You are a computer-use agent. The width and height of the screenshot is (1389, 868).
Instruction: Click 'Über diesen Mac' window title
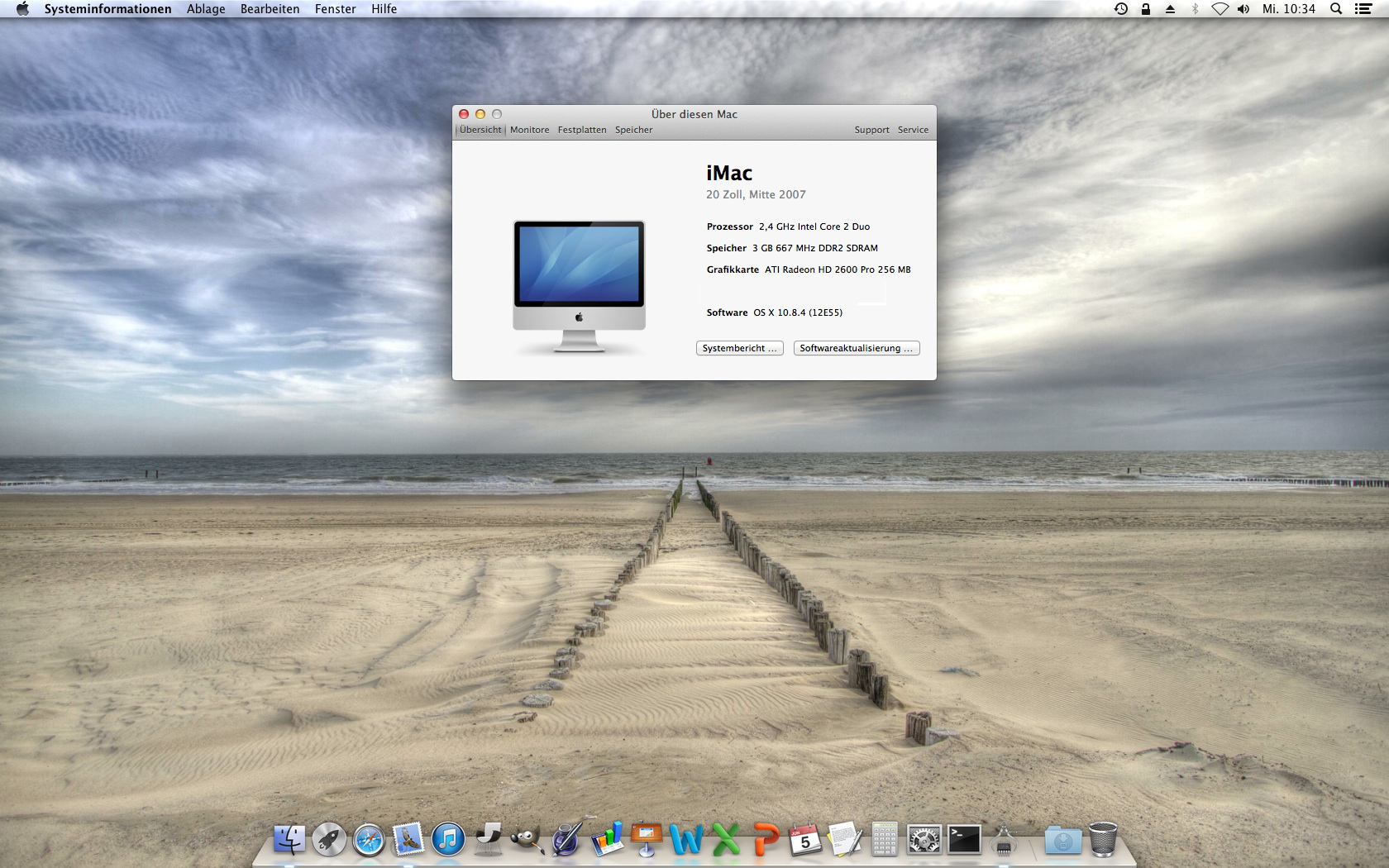pos(694,114)
